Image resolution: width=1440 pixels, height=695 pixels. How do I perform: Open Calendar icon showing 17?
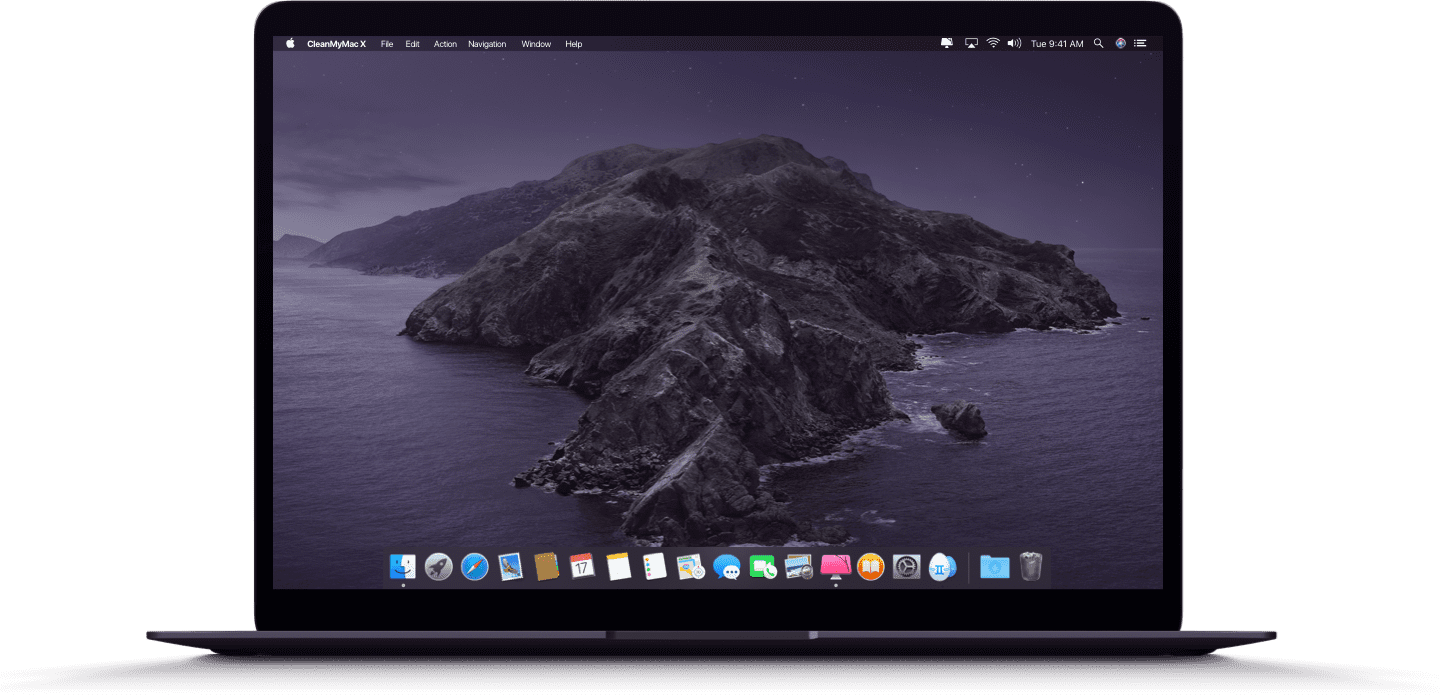click(582, 567)
